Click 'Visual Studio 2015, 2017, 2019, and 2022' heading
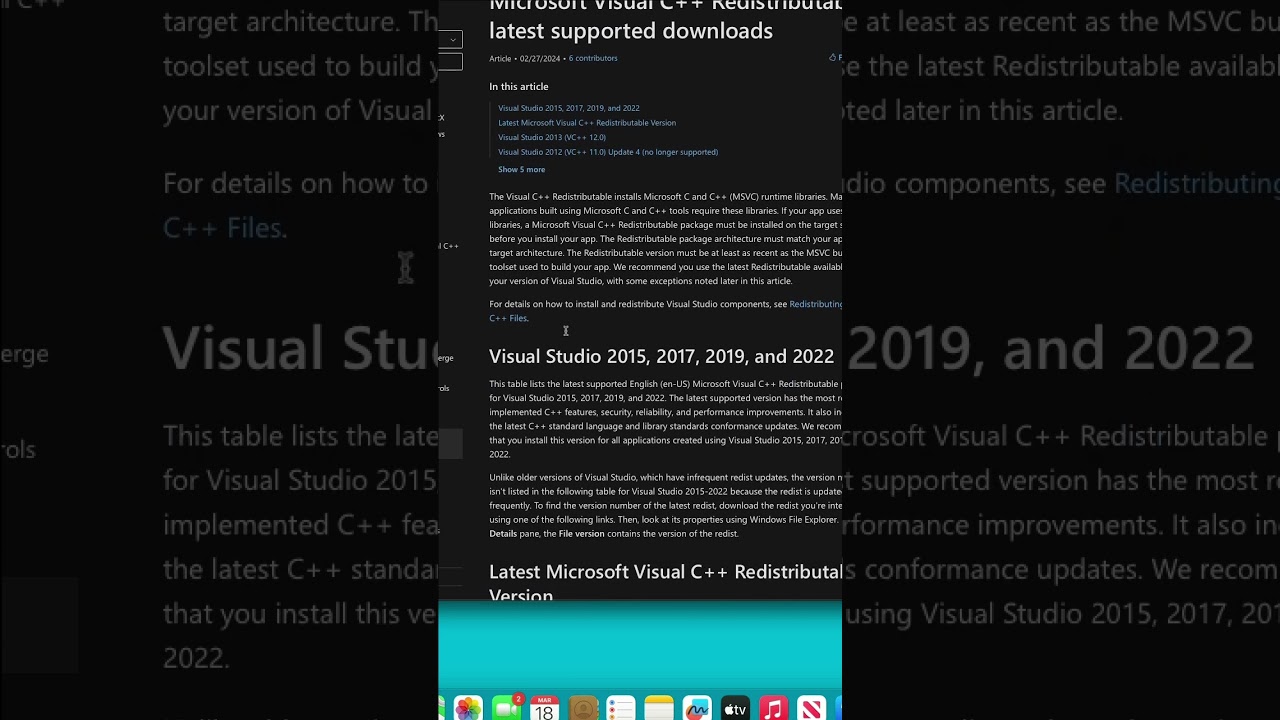The image size is (1280, 720). (661, 356)
